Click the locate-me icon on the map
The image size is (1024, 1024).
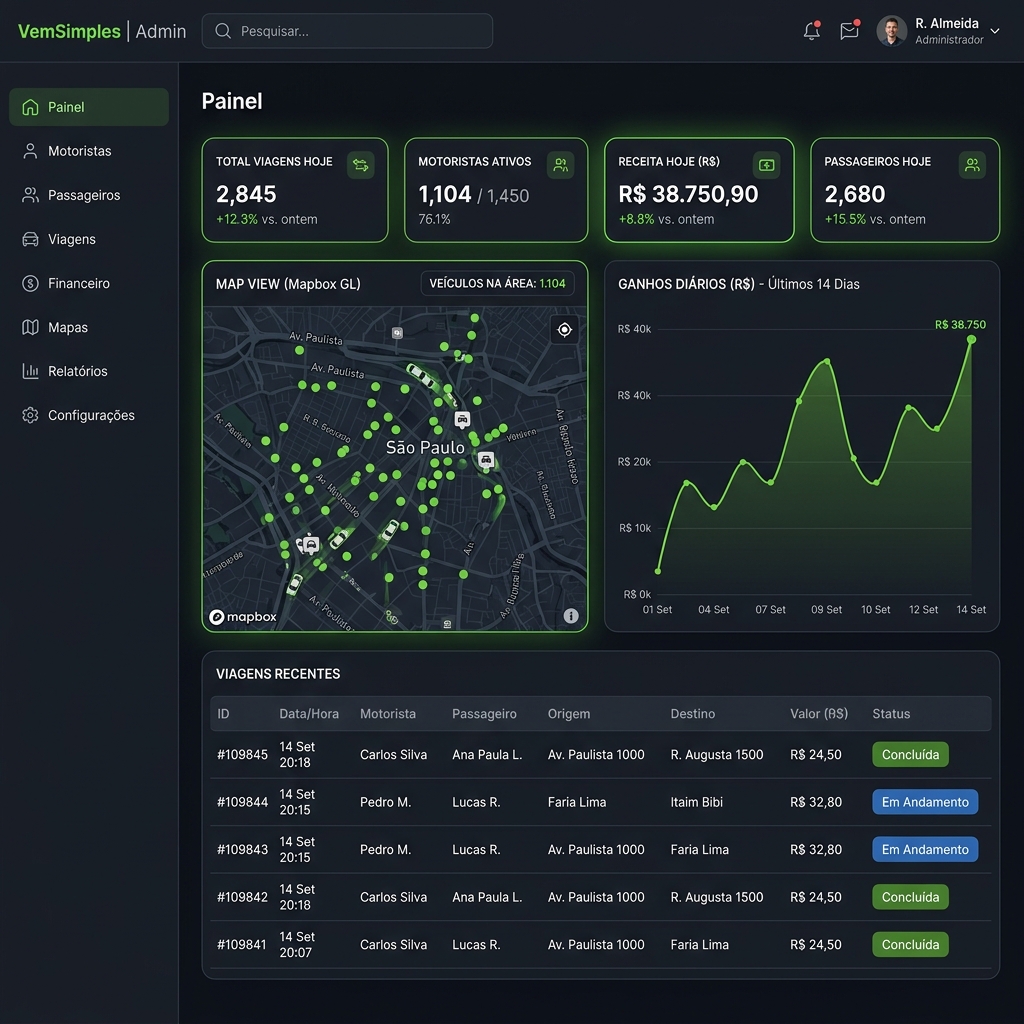(x=564, y=329)
